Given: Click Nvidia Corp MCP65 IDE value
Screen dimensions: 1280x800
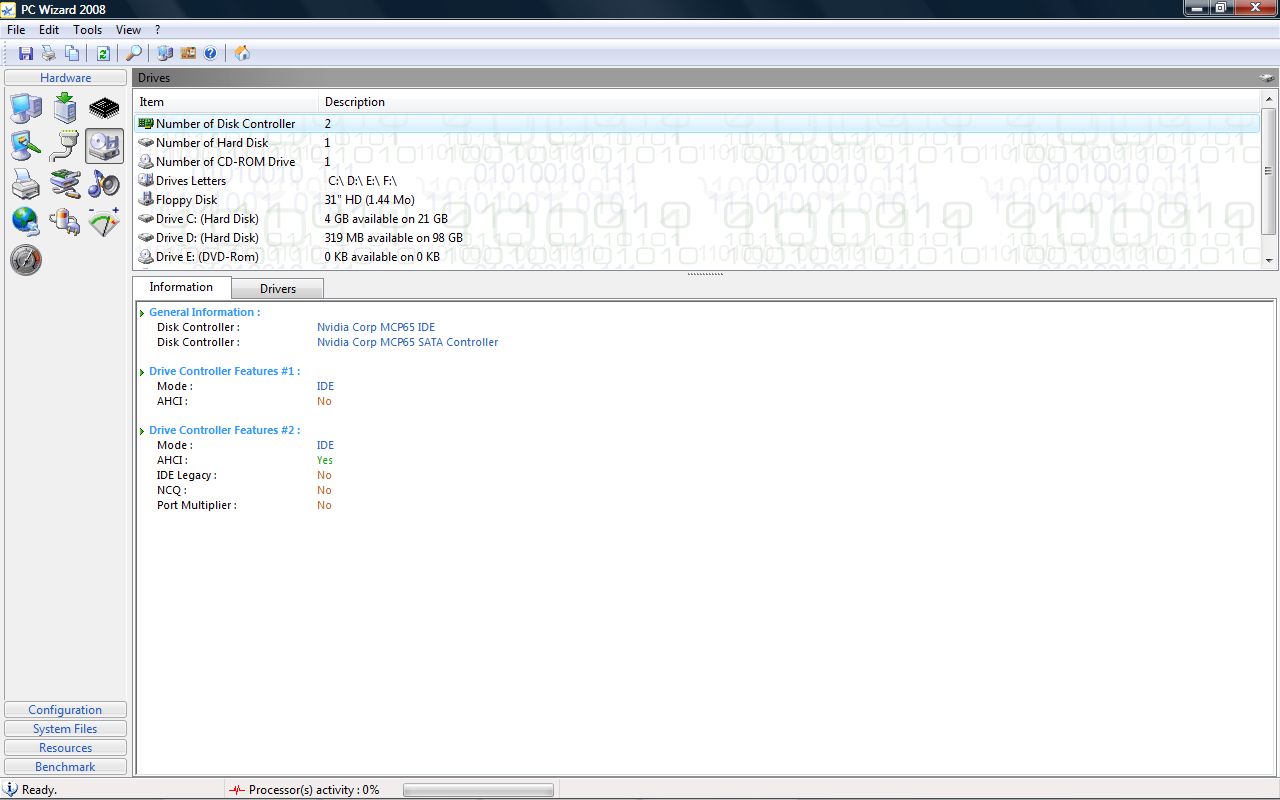Looking at the screenshot, I should [376, 327].
